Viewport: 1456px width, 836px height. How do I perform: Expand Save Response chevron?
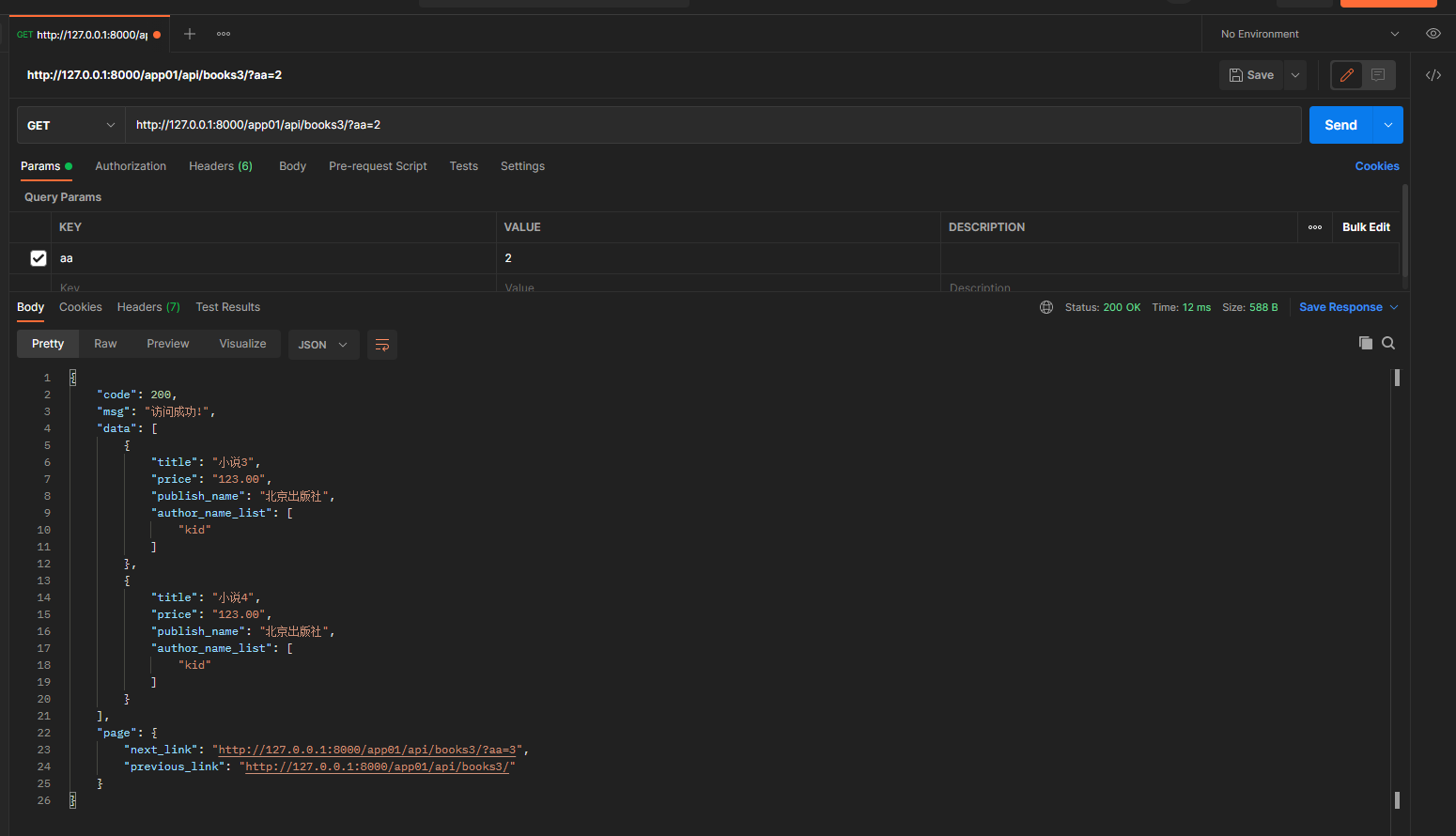coord(1394,307)
